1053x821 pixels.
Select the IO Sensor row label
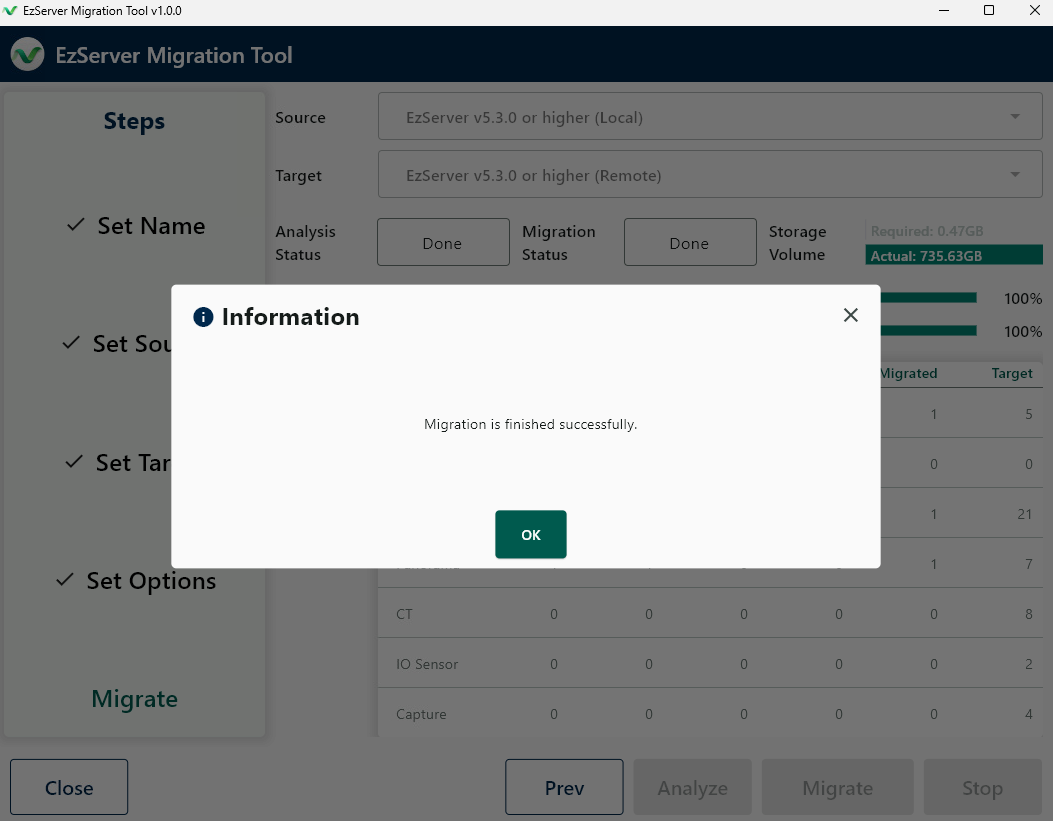(x=427, y=664)
